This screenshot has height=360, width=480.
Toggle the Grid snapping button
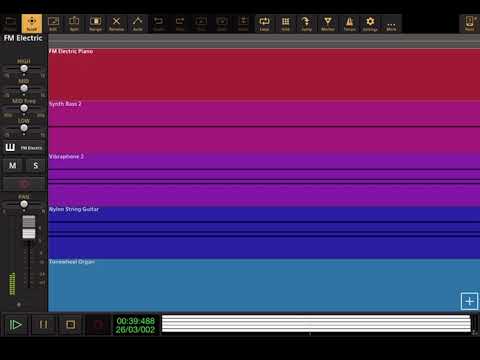pos(286,23)
